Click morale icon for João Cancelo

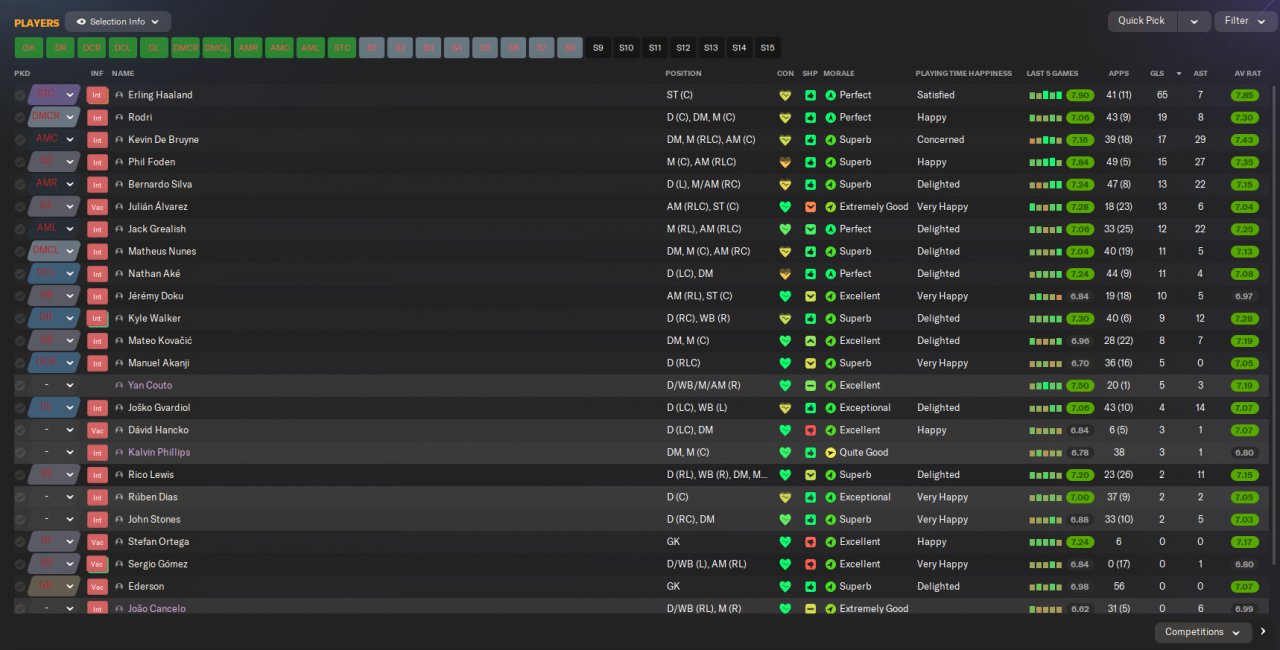[x=830, y=609]
